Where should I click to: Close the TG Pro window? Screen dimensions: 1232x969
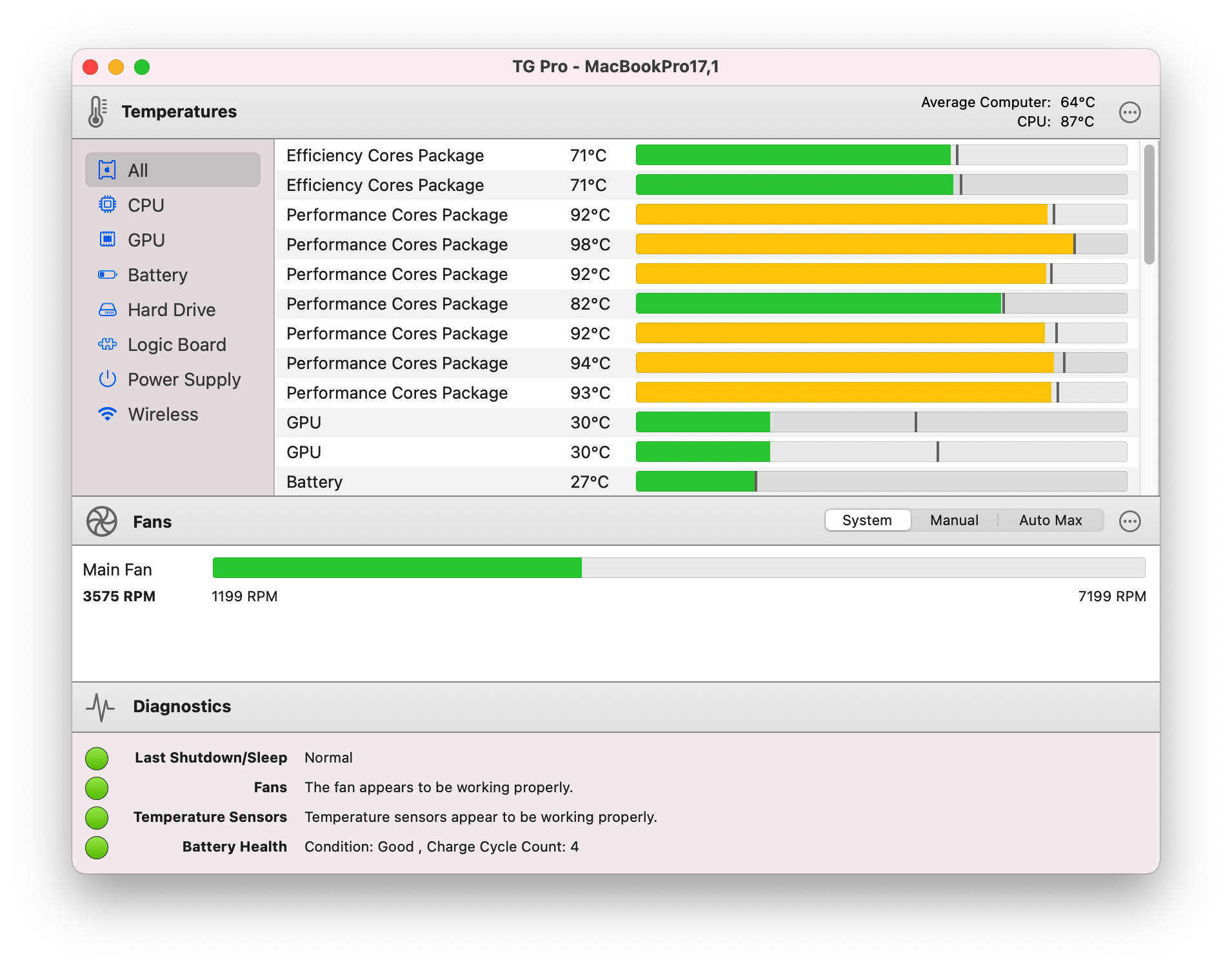pos(90,67)
